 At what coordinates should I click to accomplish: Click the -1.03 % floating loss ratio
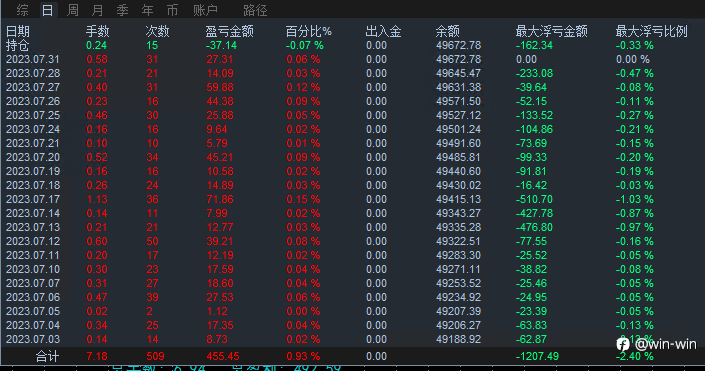pos(634,199)
